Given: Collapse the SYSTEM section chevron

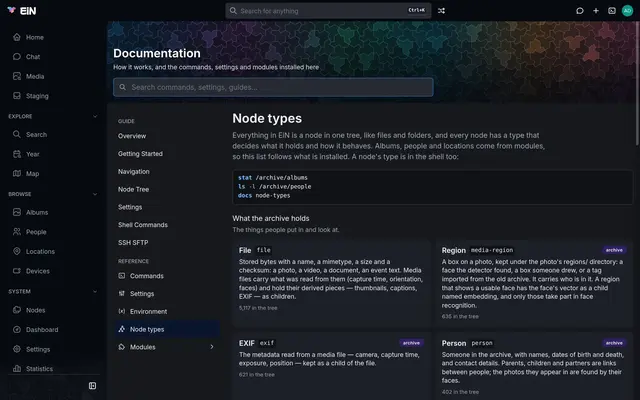Looking at the screenshot, I should click(x=95, y=291).
